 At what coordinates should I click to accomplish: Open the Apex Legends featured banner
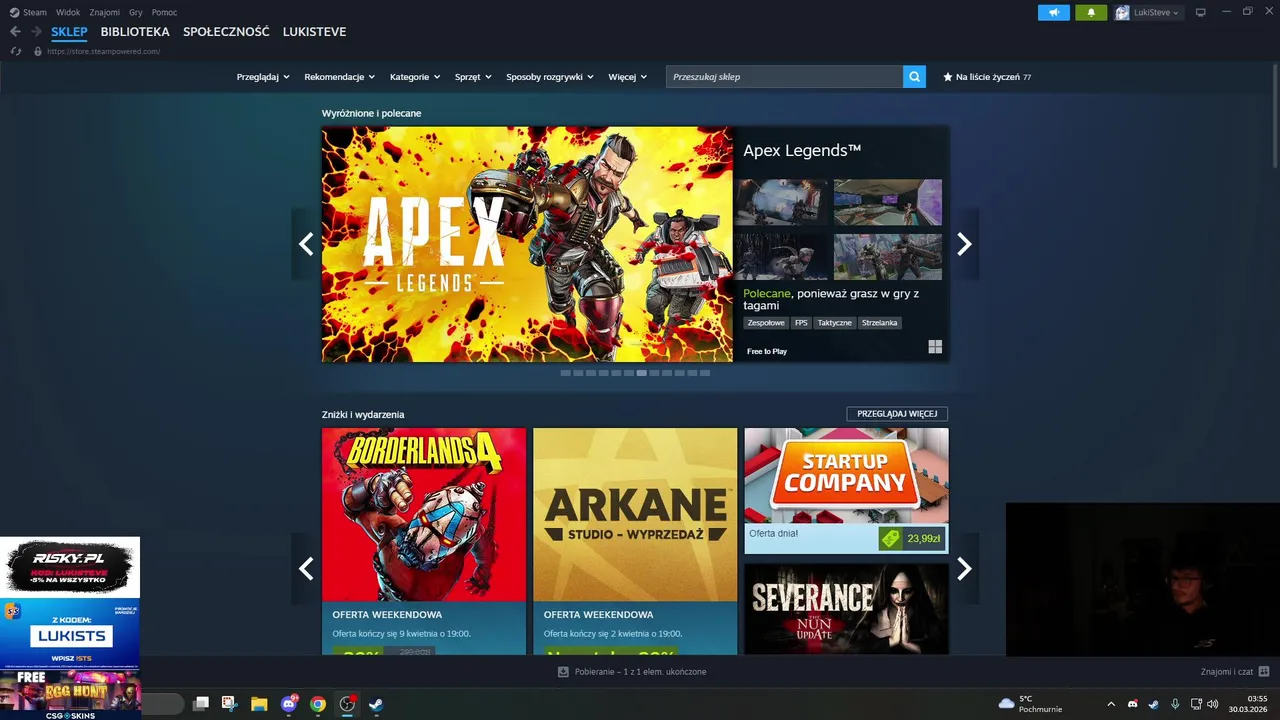527,244
